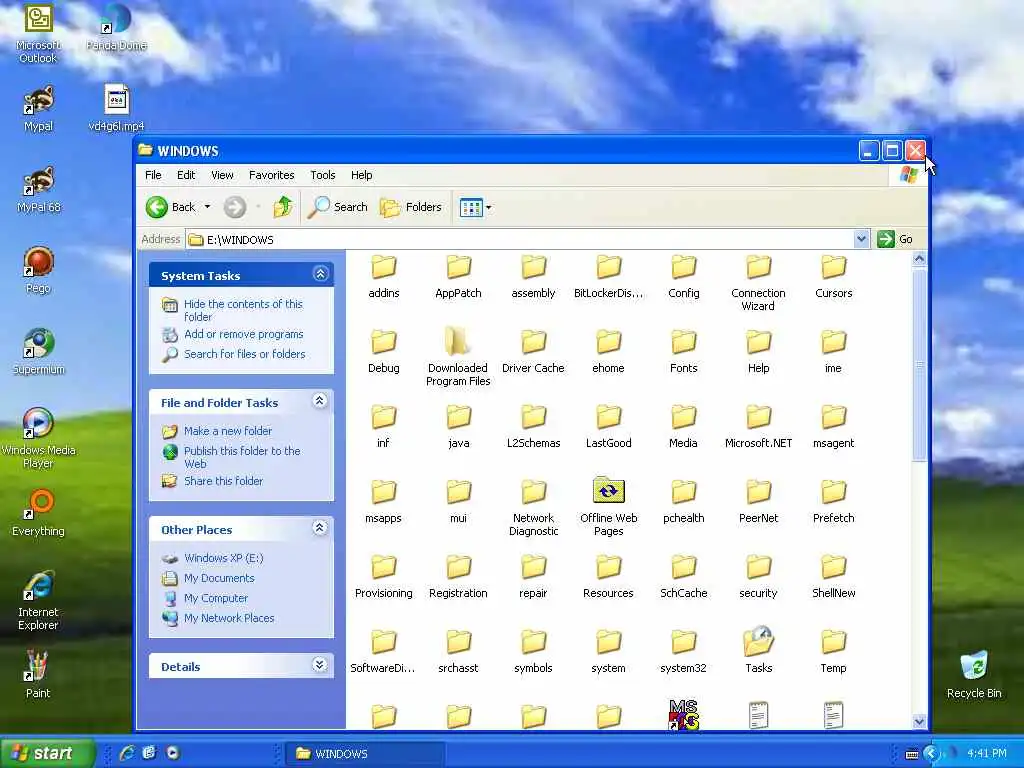
Task: Click the vertical scrollbar thumb
Action: [x=920, y=364]
